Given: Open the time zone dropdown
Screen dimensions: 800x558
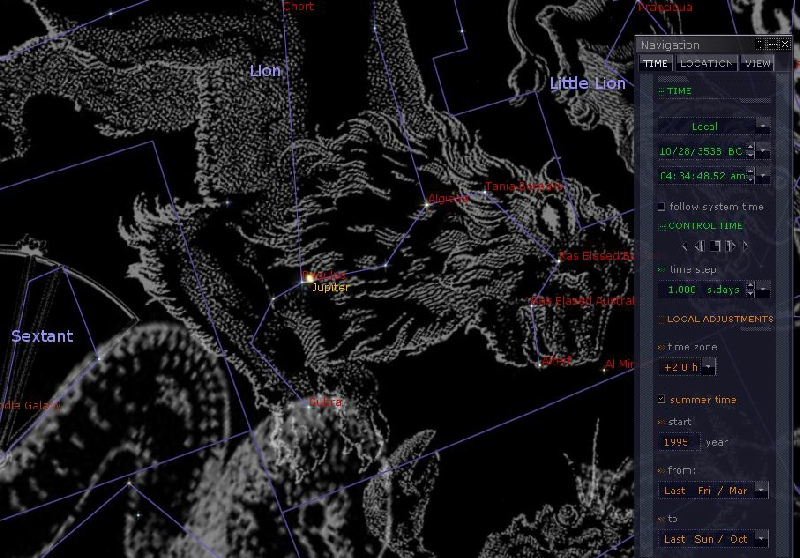Looking at the screenshot, I should pos(709,367).
